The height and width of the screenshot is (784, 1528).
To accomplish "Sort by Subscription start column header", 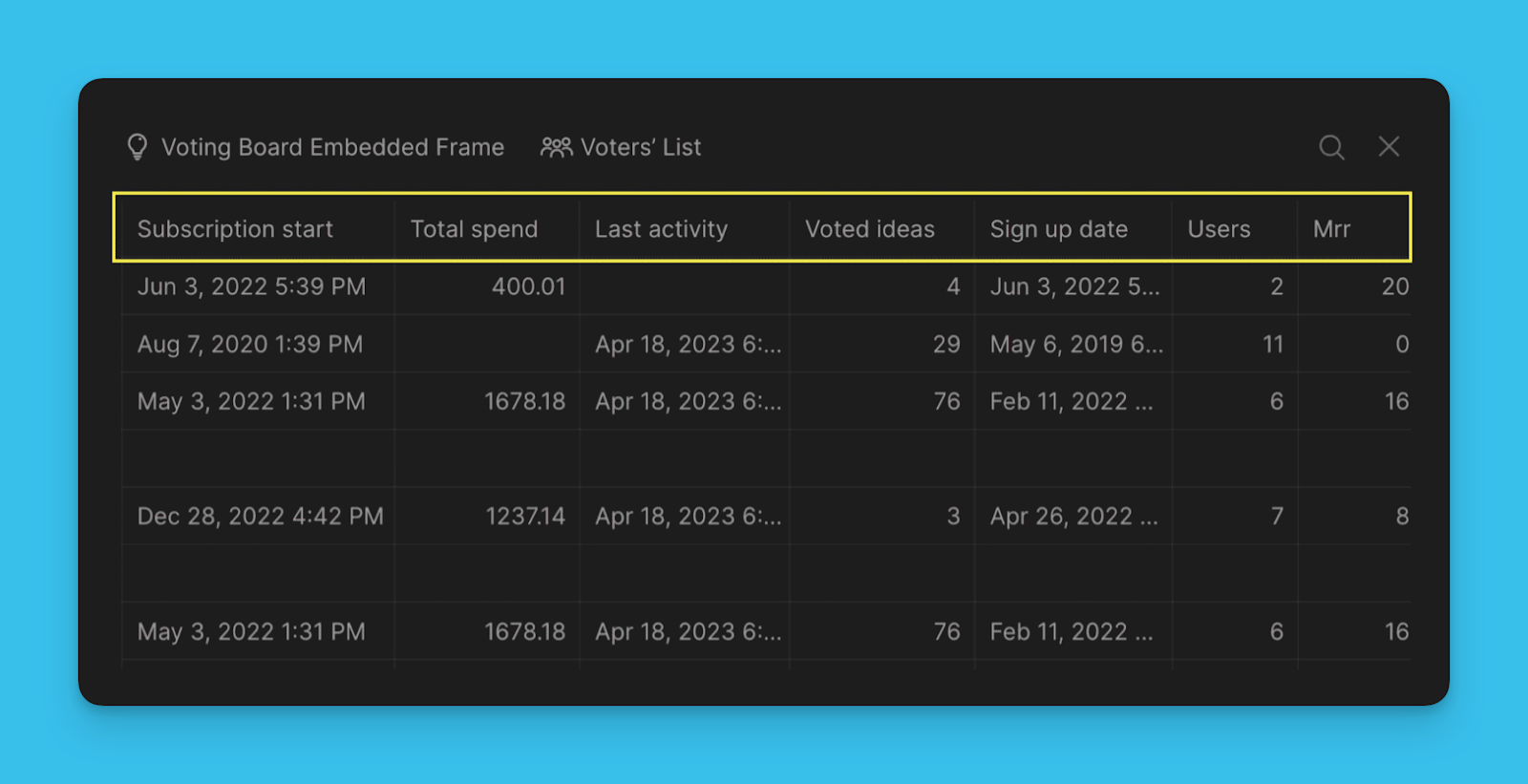I will click(x=235, y=229).
